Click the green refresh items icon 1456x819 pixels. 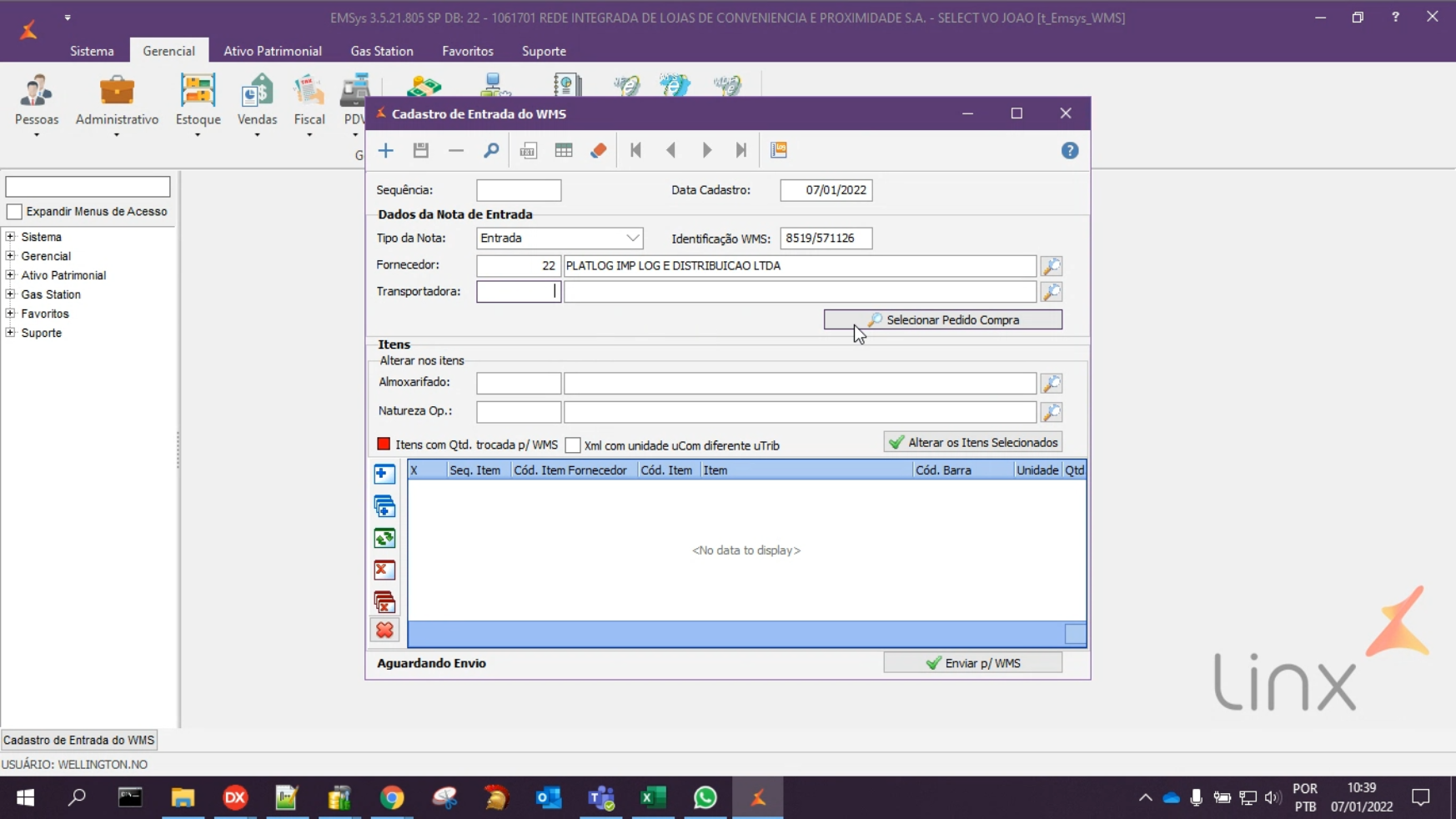point(384,539)
